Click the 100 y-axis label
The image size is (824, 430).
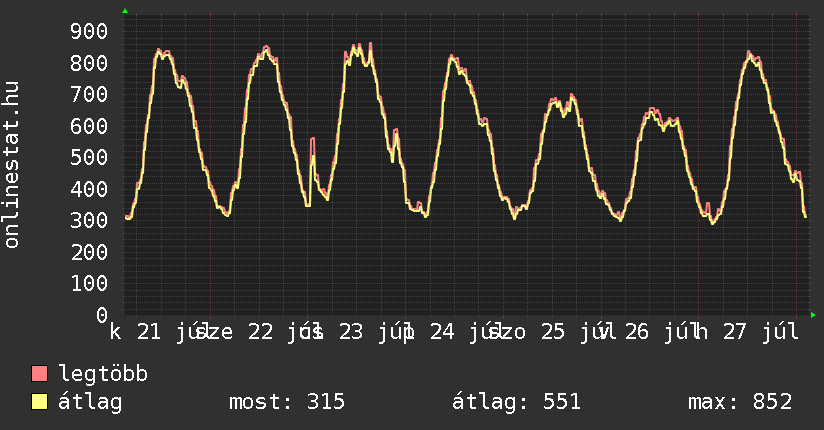(x=89, y=284)
